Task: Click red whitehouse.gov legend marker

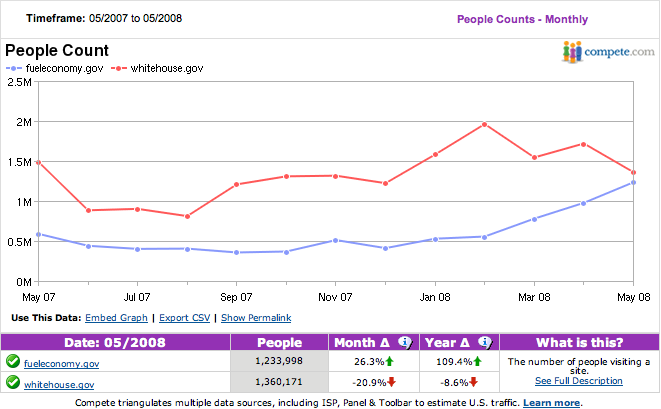Action: point(119,68)
